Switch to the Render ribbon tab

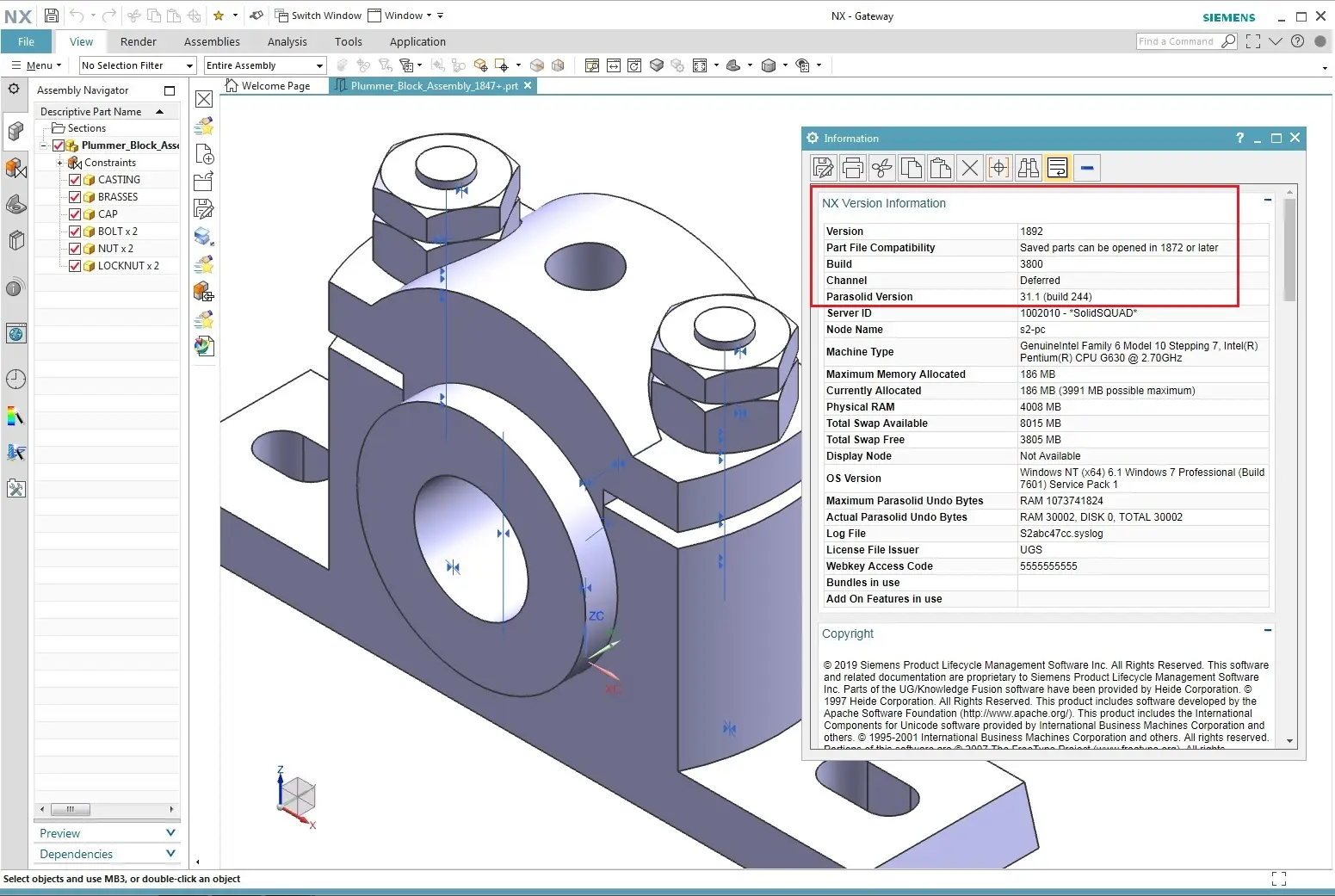pyautogui.click(x=138, y=41)
